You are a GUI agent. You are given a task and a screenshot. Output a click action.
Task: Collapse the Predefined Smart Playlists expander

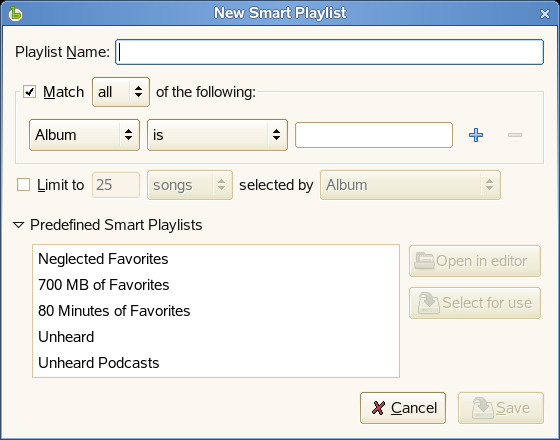point(18,225)
